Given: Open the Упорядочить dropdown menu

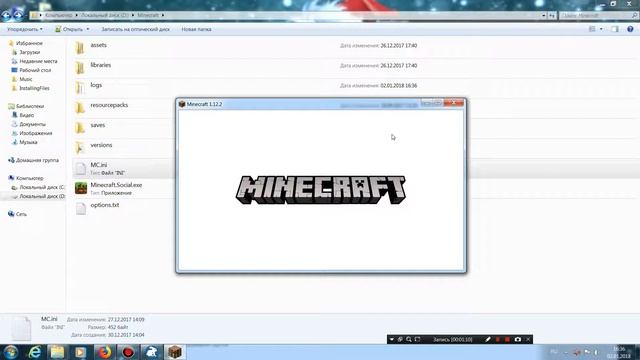Looking at the screenshot, I should coord(25,29).
